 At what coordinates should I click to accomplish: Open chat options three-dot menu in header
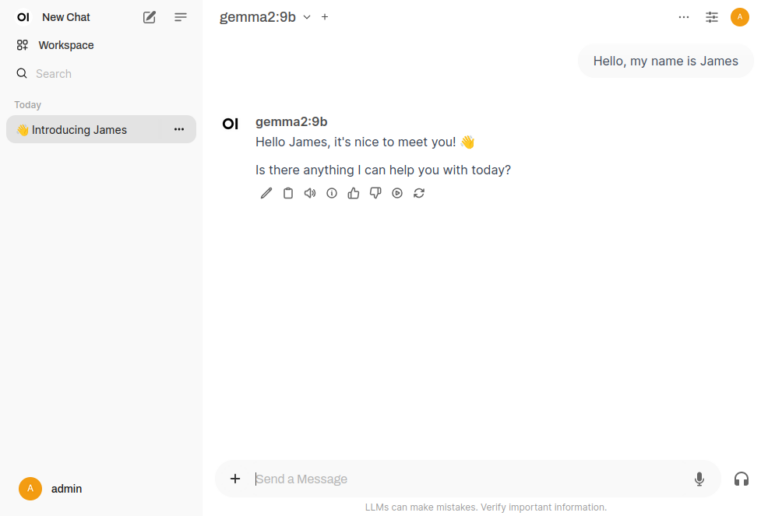(x=684, y=17)
